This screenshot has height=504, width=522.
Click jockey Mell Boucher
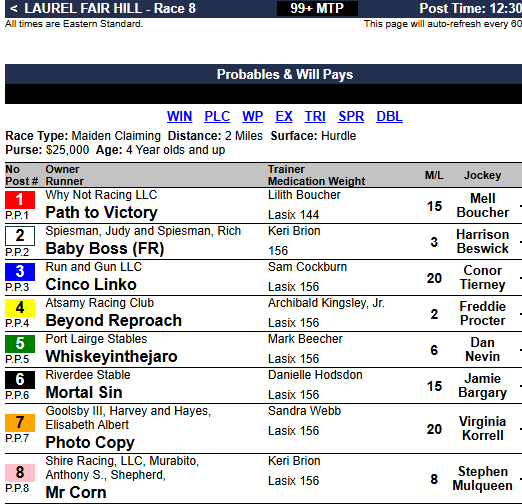tap(483, 206)
